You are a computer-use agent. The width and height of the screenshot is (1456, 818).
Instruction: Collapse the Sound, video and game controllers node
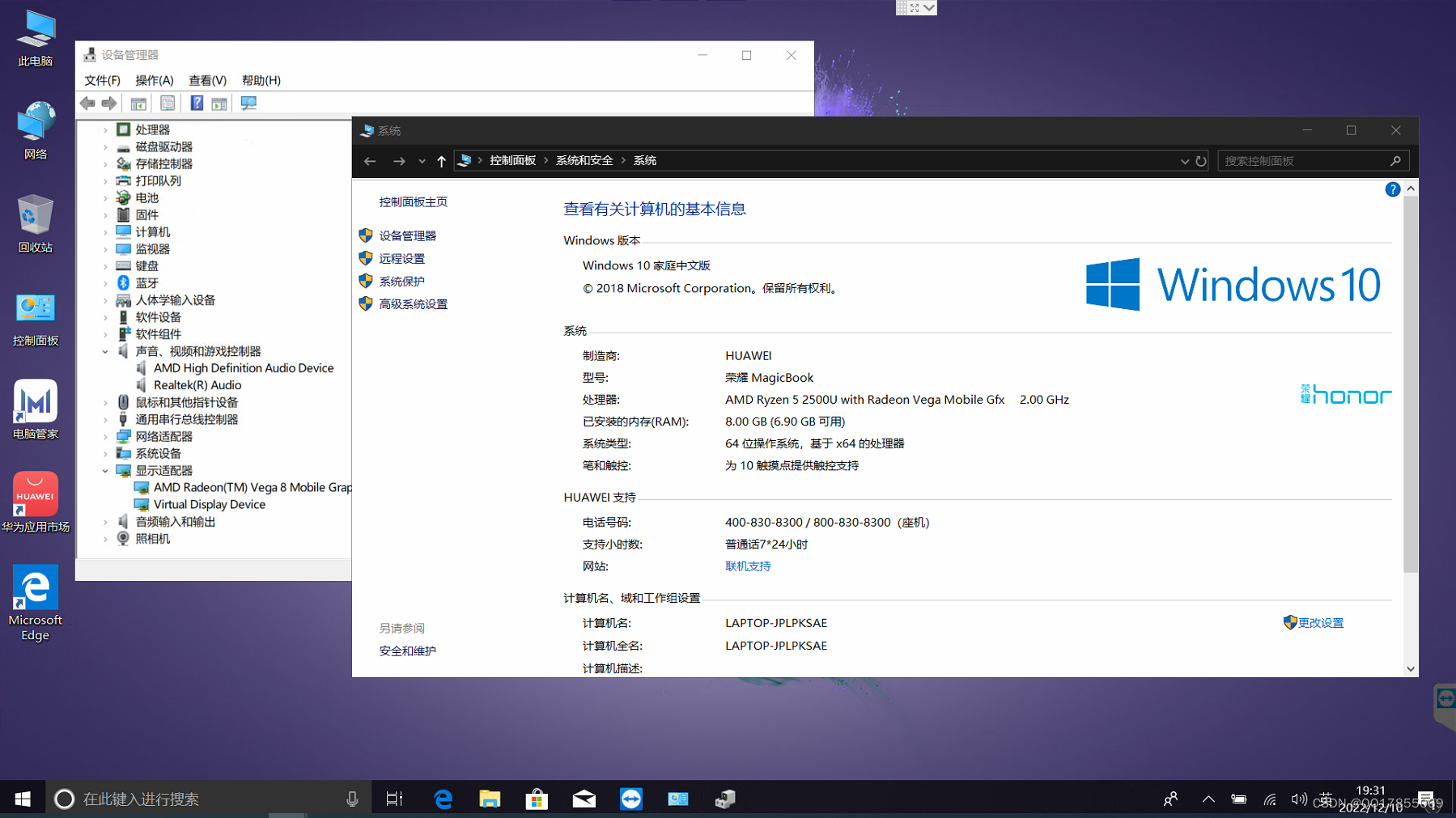[x=105, y=351]
